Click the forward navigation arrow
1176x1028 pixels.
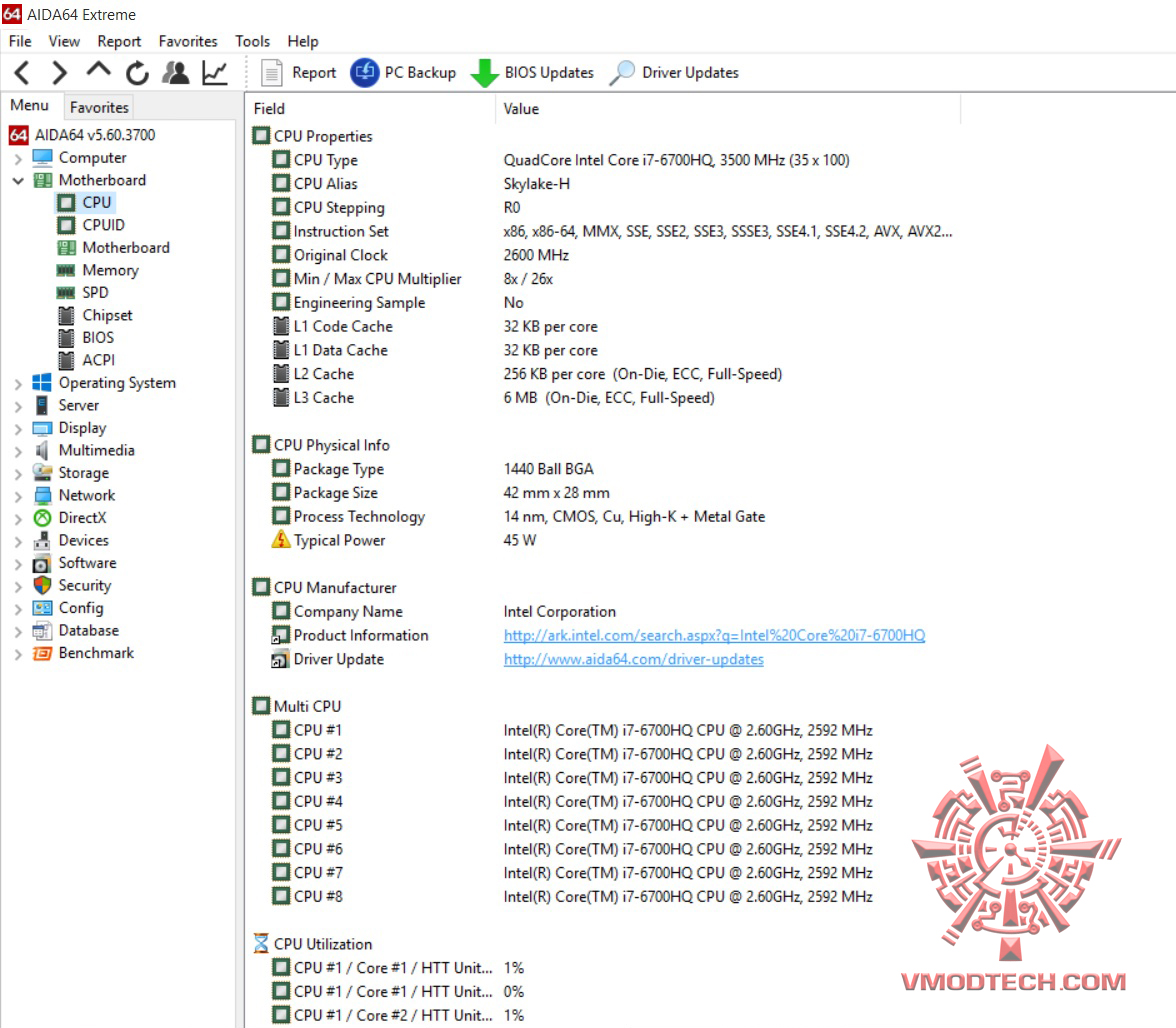pos(59,72)
